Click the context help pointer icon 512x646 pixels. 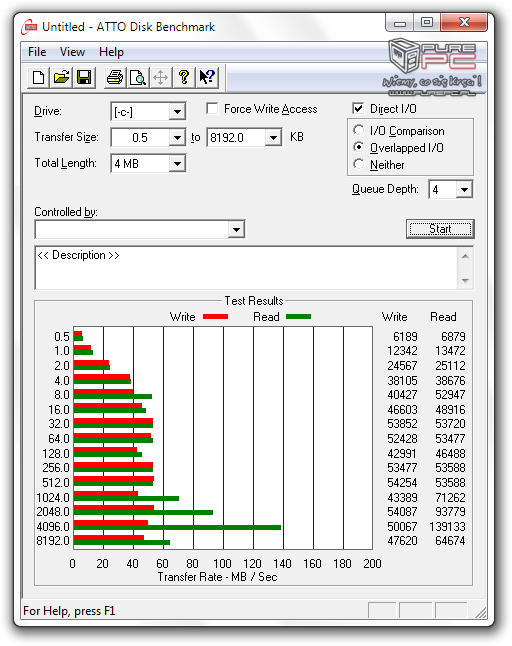tap(207, 77)
